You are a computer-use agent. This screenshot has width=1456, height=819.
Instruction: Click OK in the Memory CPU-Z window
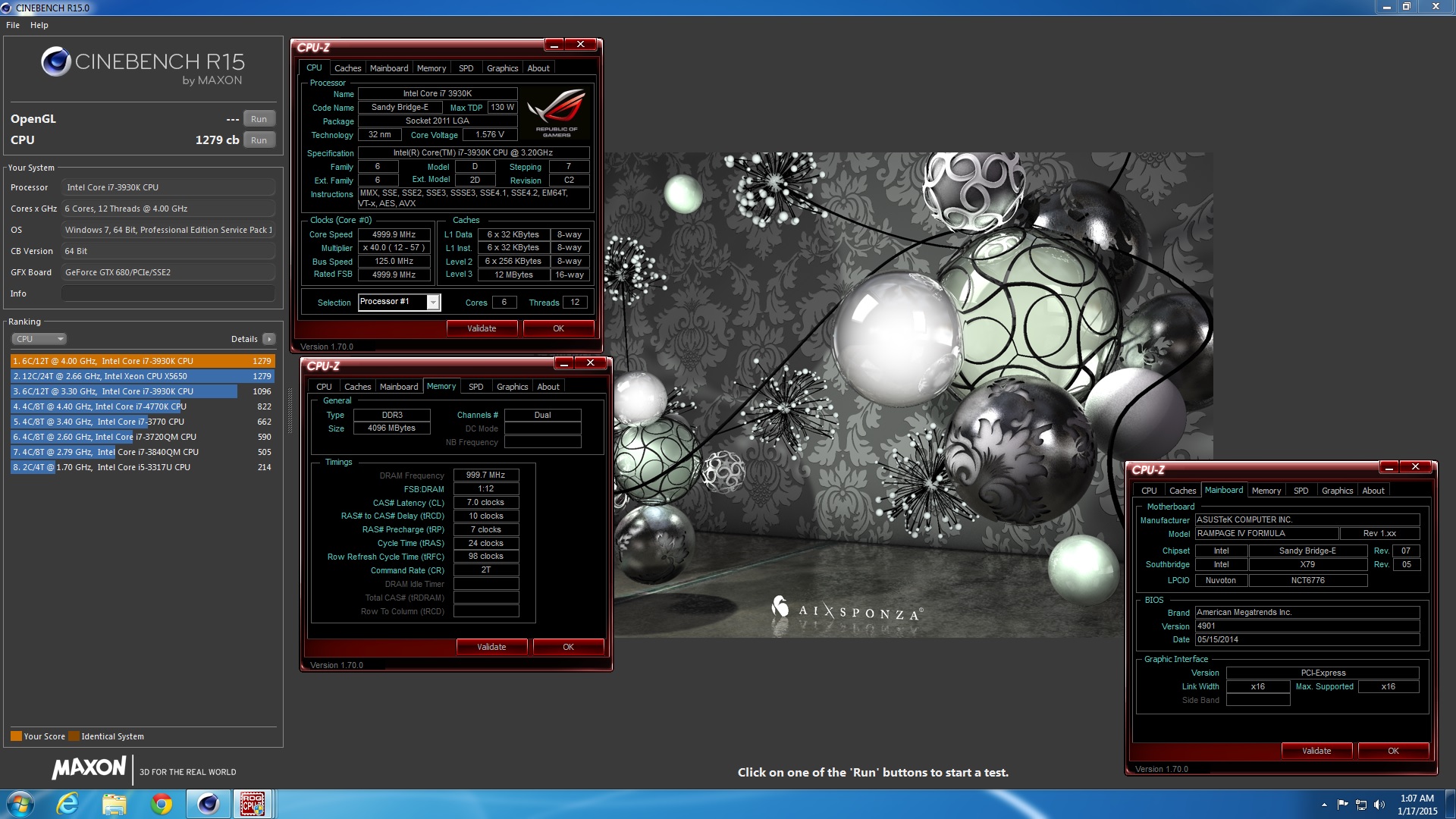tap(568, 647)
